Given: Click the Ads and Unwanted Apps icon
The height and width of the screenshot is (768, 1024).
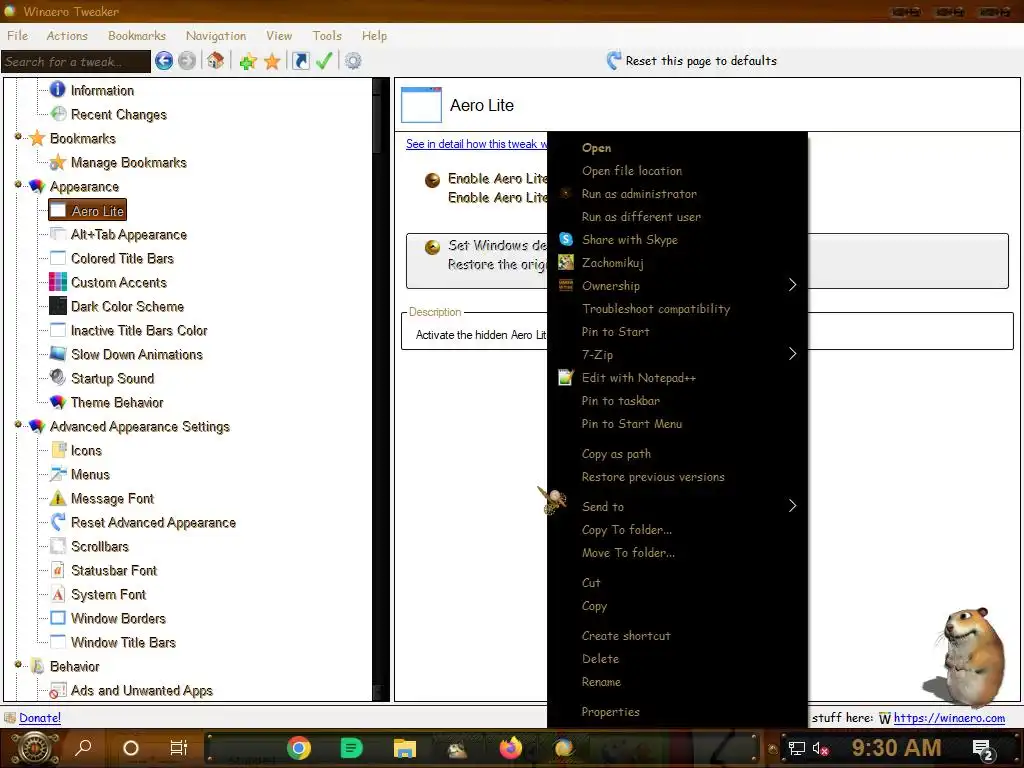Looking at the screenshot, I should point(58,690).
